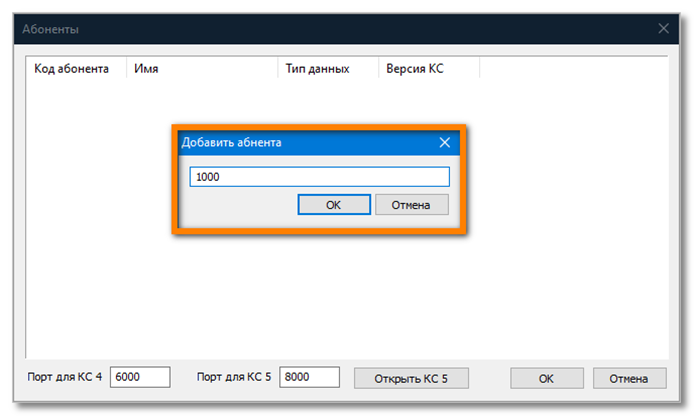Click OK at bottom of Абоненты window
Viewport: 694px width, 416px height.
[x=546, y=378]
